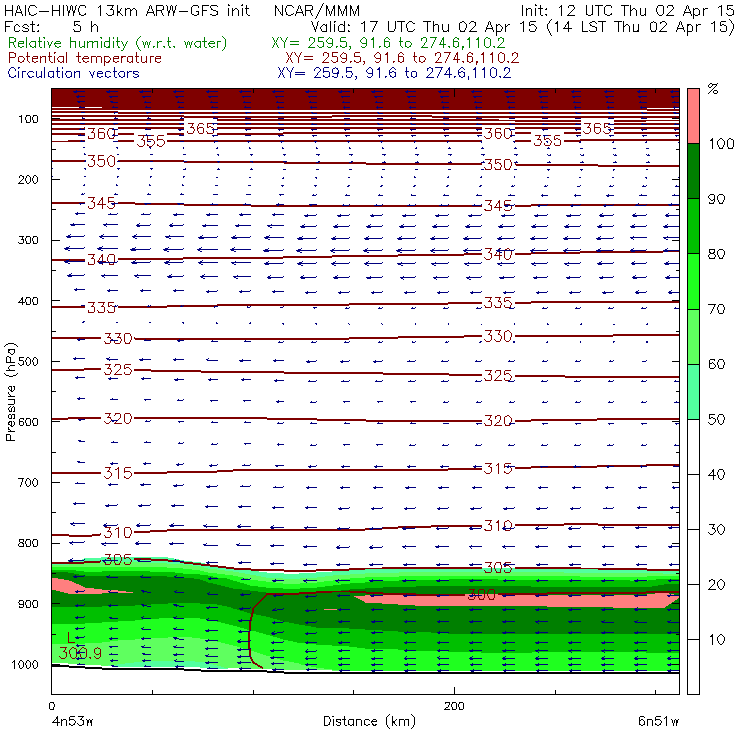740x740 pixels.
Task: Click the right-side "365" contour label
Action: click(x=597, y=128)
